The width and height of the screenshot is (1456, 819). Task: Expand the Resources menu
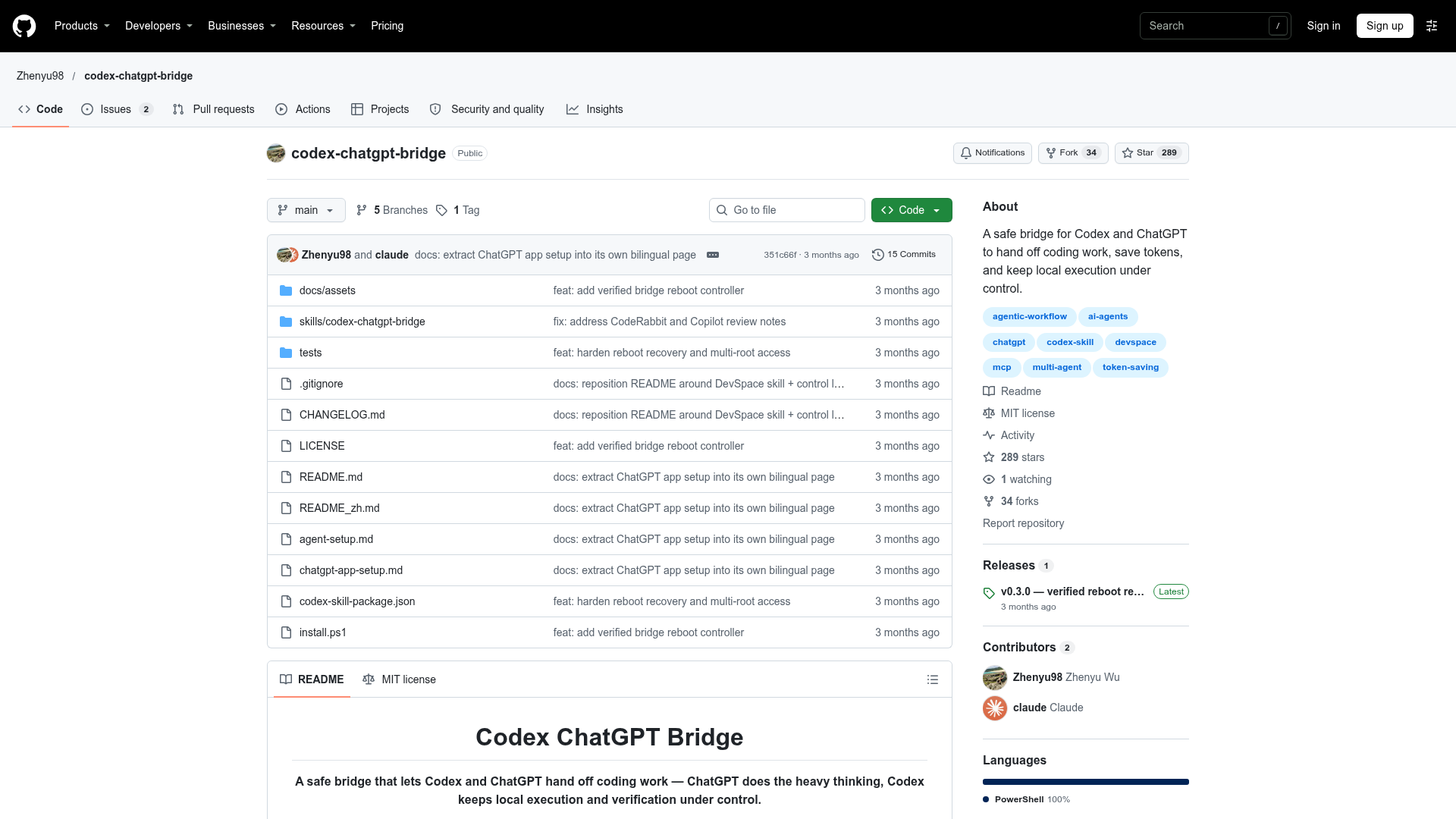click(x=323, y=26)
